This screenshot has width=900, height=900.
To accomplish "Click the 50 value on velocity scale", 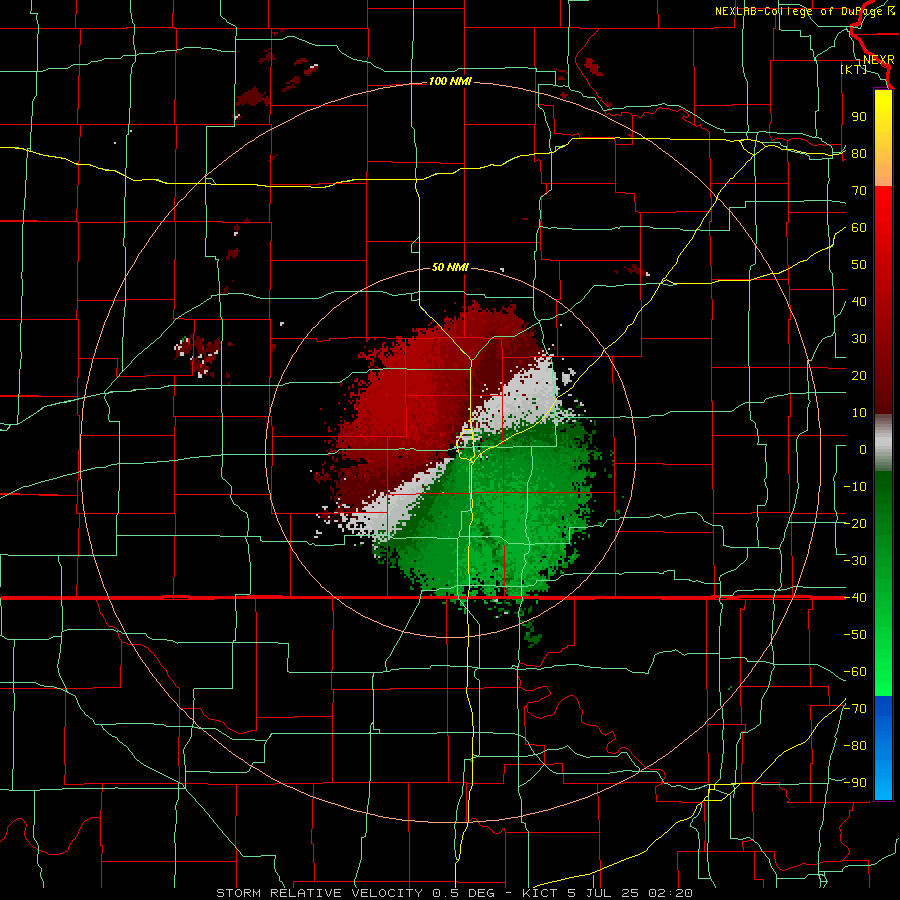I will [859, 265].
